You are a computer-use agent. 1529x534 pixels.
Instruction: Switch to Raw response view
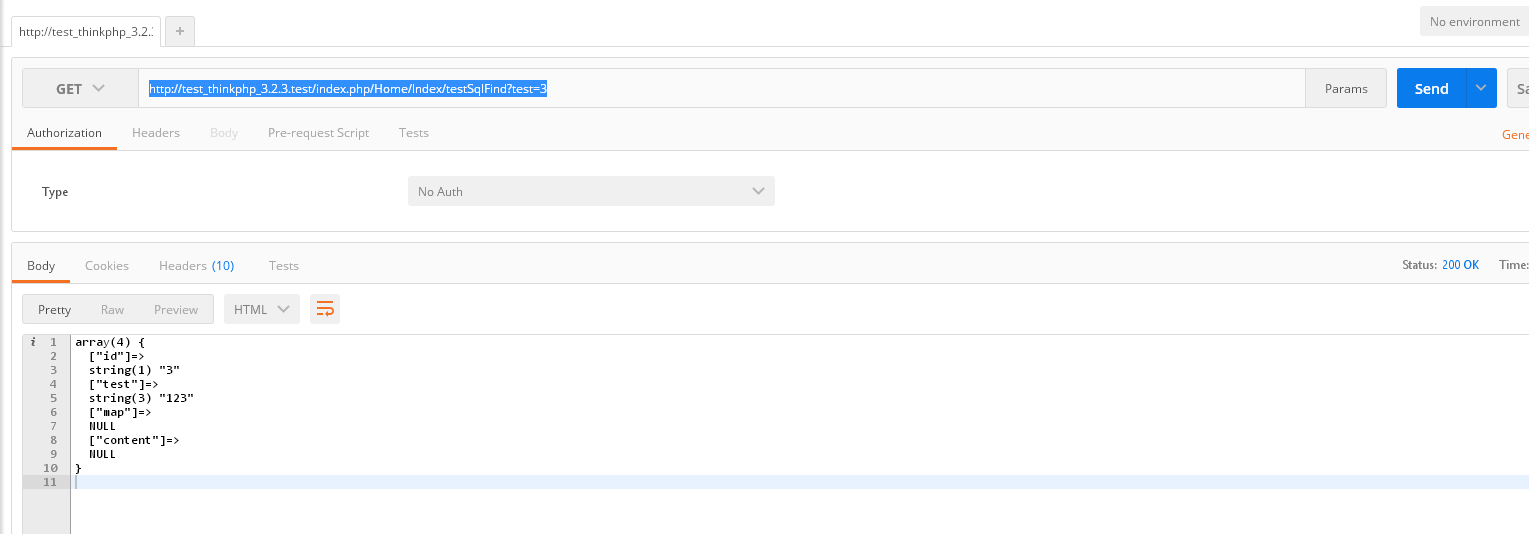coord(112,309)
